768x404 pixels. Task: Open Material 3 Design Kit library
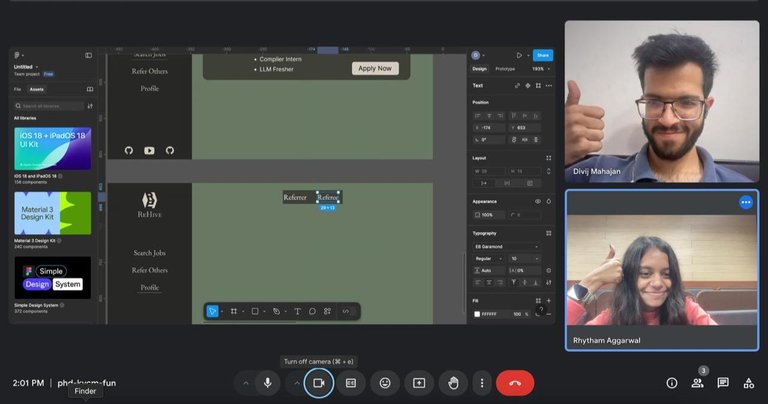pos(52,213)
